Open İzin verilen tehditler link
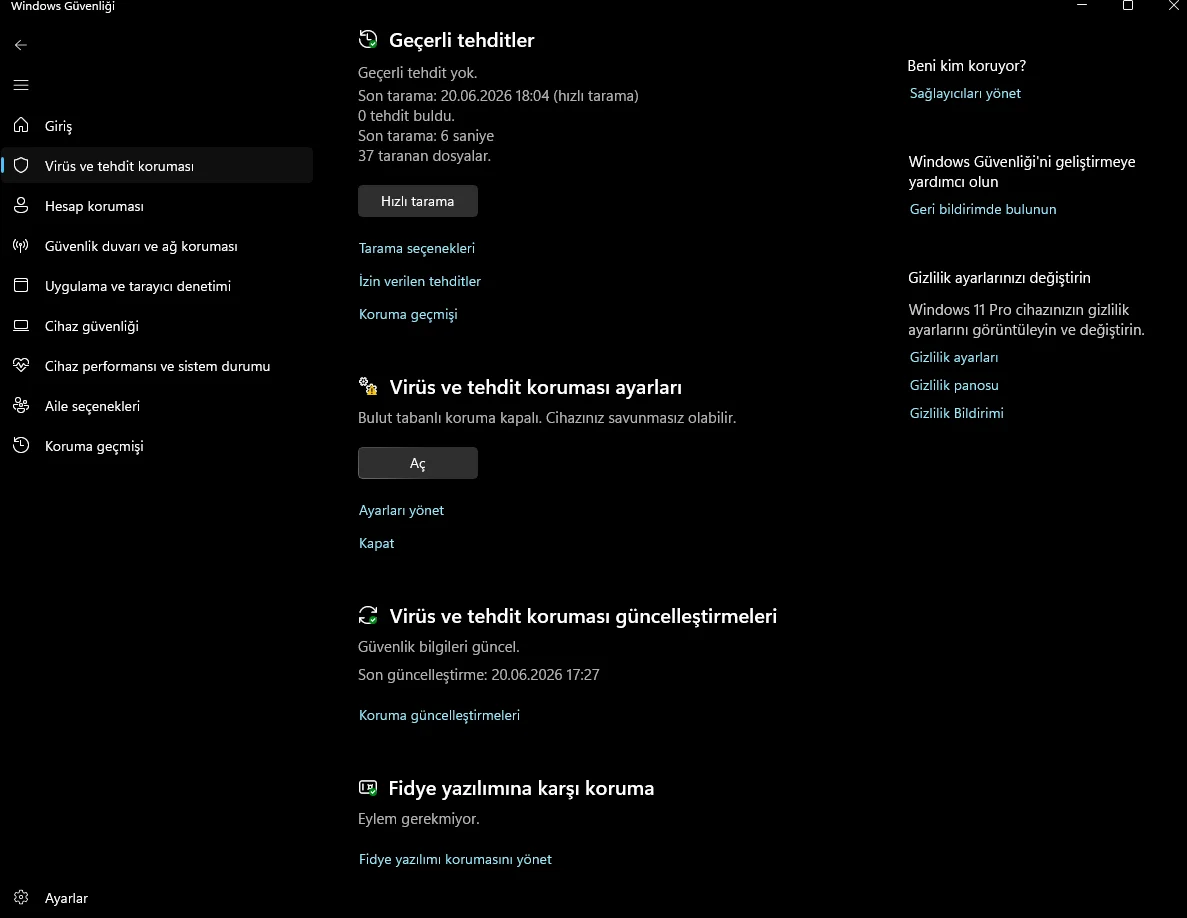 pyautogui.click(x=419, y=281)
